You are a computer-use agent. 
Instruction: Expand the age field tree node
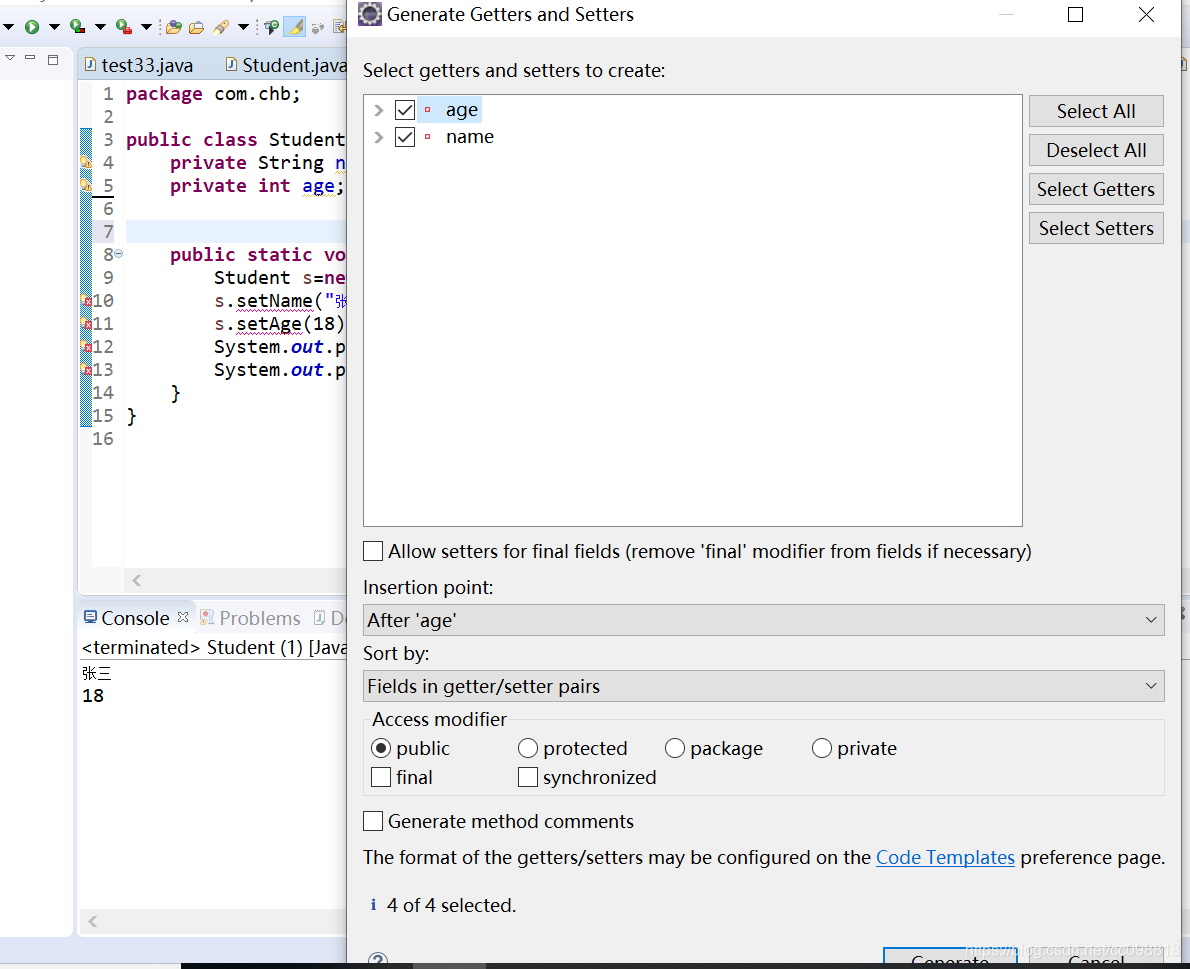(x=379, y=110)
